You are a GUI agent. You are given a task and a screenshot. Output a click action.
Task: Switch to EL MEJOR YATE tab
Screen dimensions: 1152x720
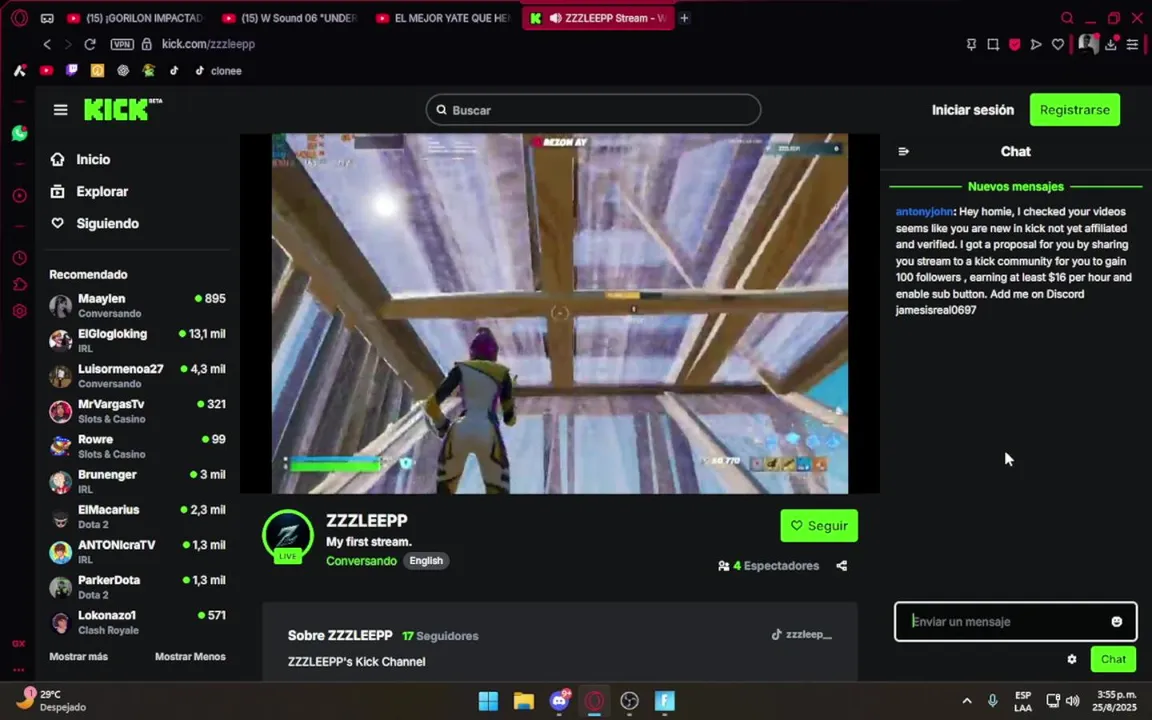(x=445, y=18)
